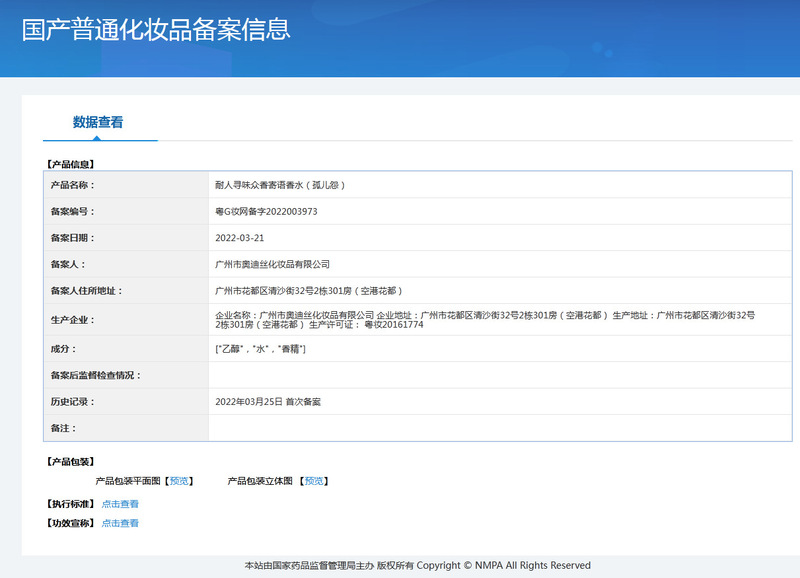The image size is (800, 578).
Task: Click the 历史记录 entry 2022年03月25日 首次备案
Action: [268, 401]
